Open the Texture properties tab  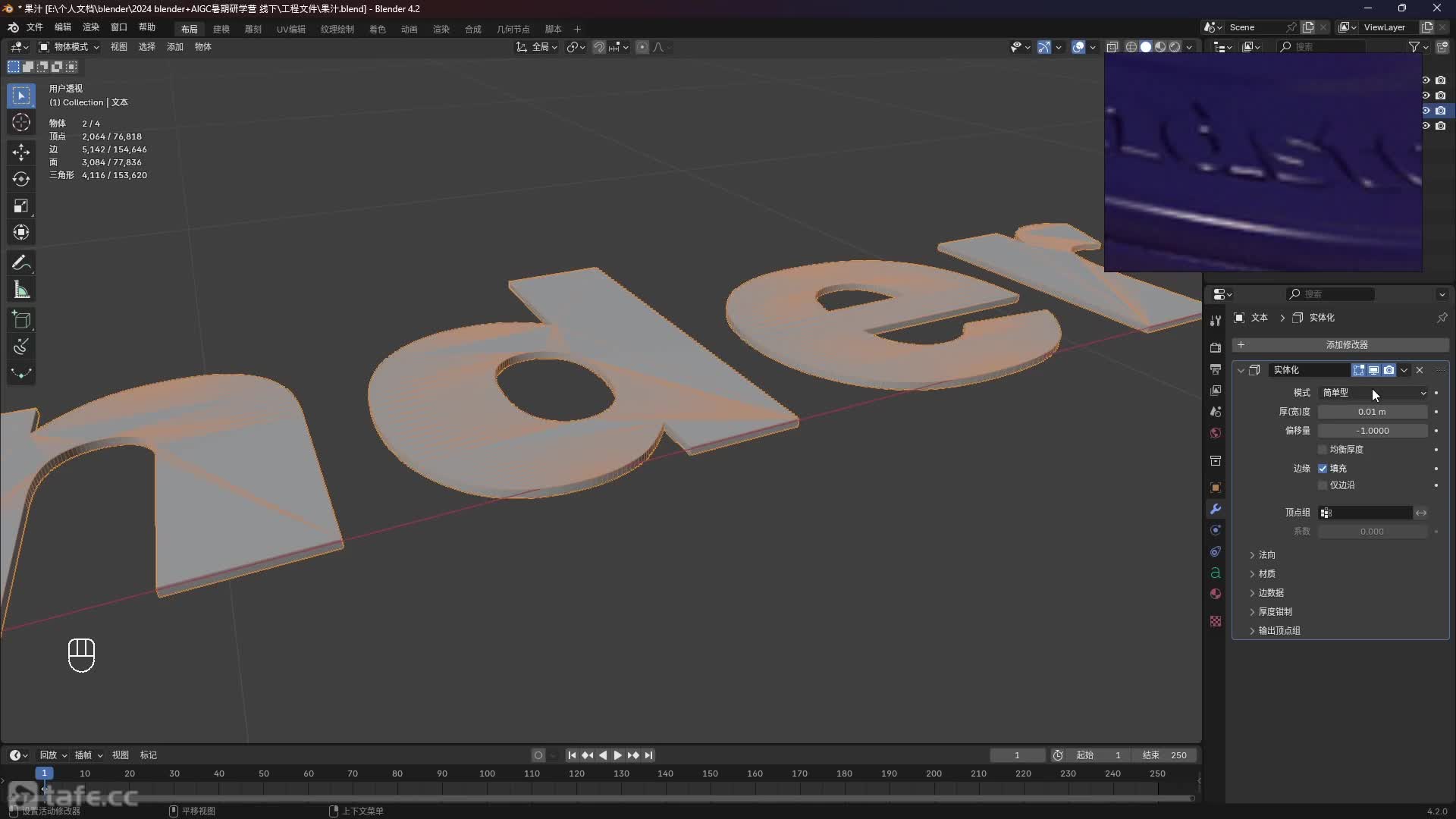(x=1216, y=621)
